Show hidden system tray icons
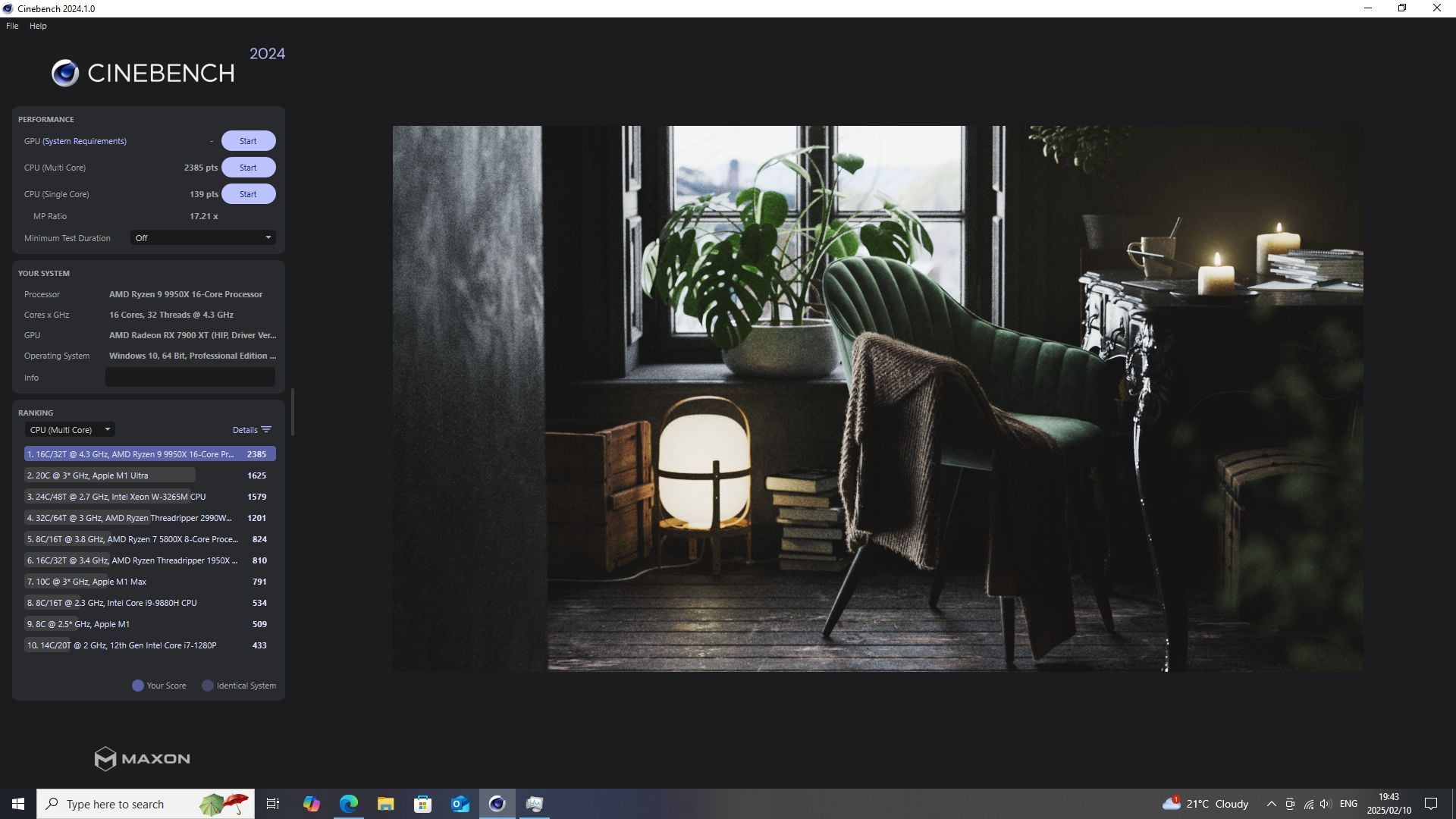 pos(1271,804)
